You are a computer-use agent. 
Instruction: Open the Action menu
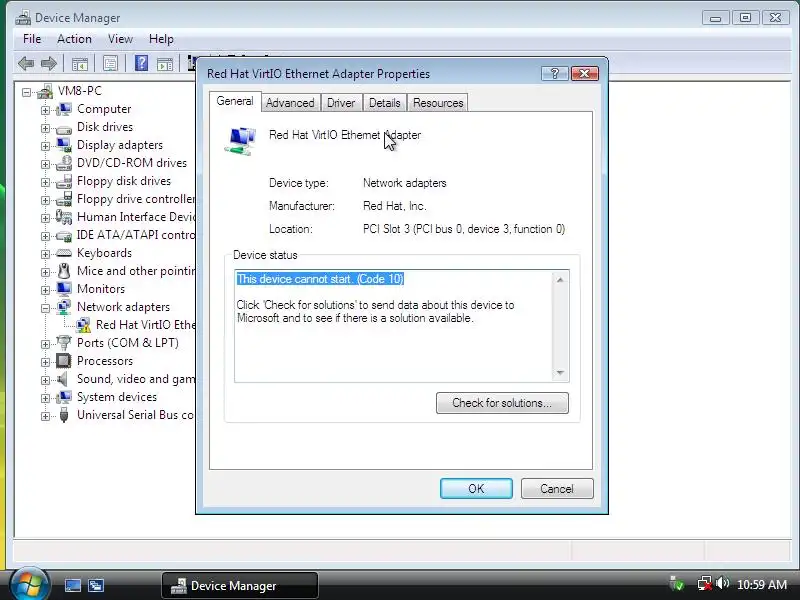click(74, 39)
